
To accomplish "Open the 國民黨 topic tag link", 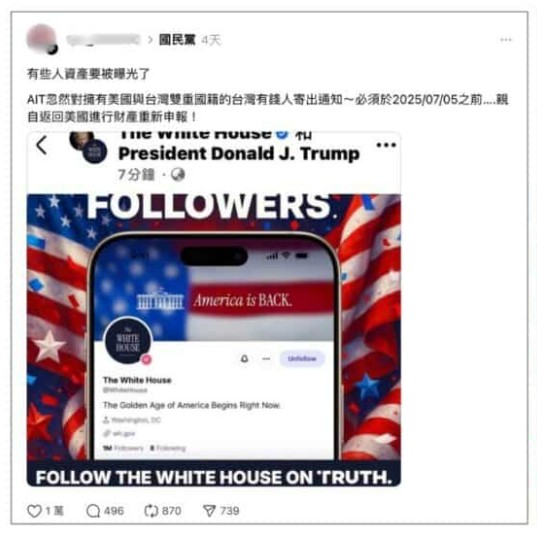I will coord(177,40).
